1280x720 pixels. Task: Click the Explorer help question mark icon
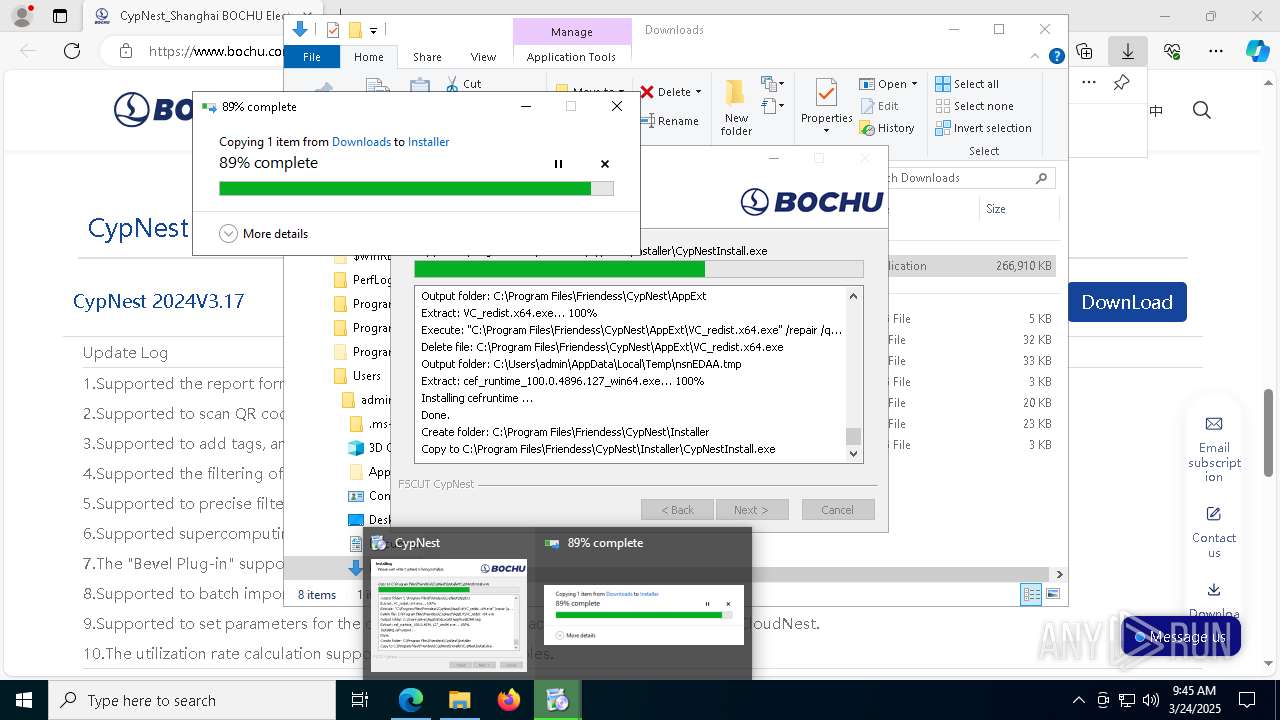(1056, 56)
